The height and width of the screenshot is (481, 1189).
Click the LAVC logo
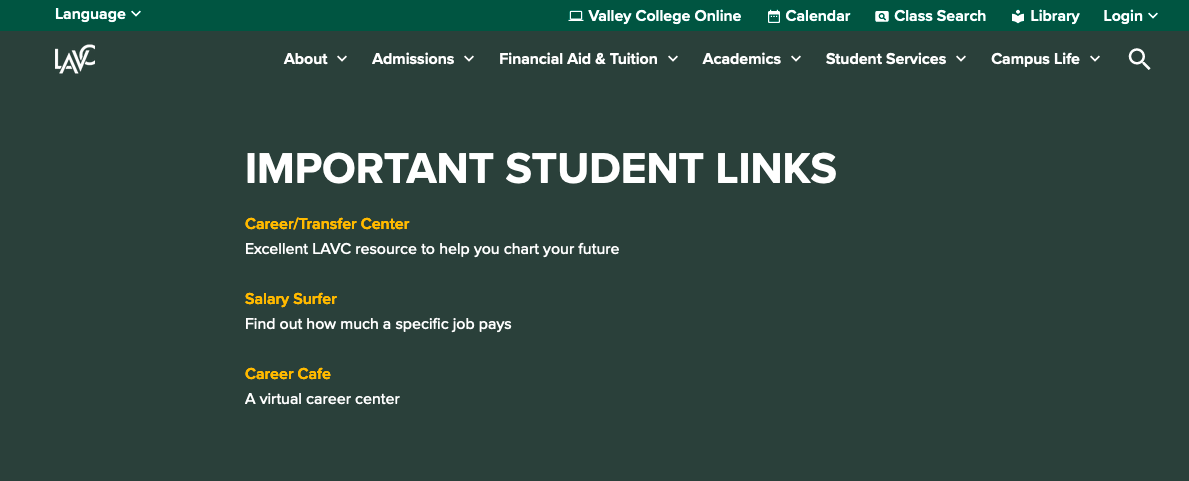pyautogui.click(x=75, y=59)
